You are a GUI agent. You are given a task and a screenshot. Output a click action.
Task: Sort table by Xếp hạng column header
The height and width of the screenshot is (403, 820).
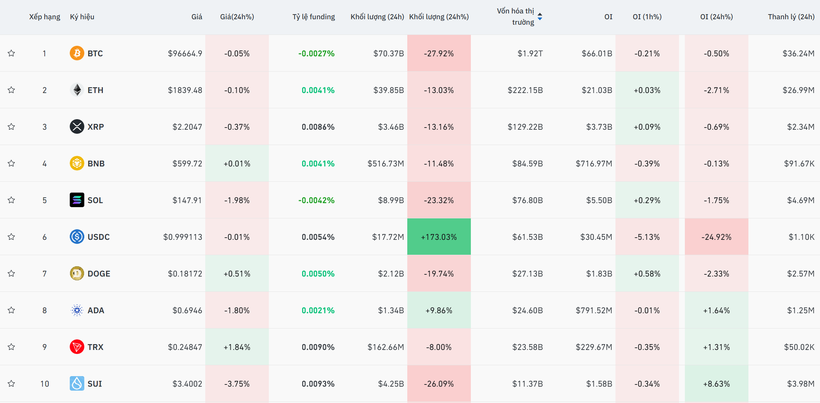(44, 17)
